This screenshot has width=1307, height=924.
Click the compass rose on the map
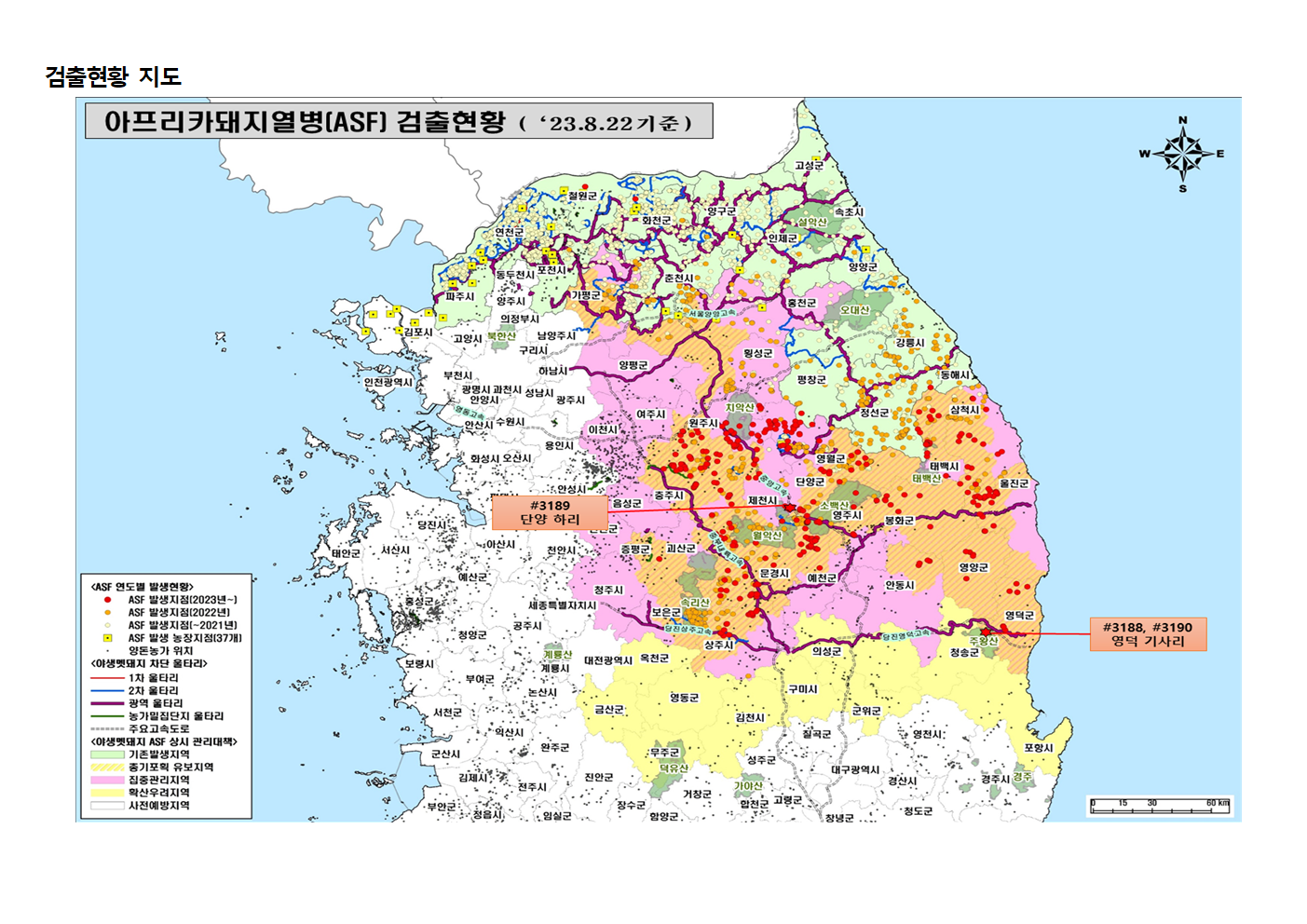(1182, 154)
